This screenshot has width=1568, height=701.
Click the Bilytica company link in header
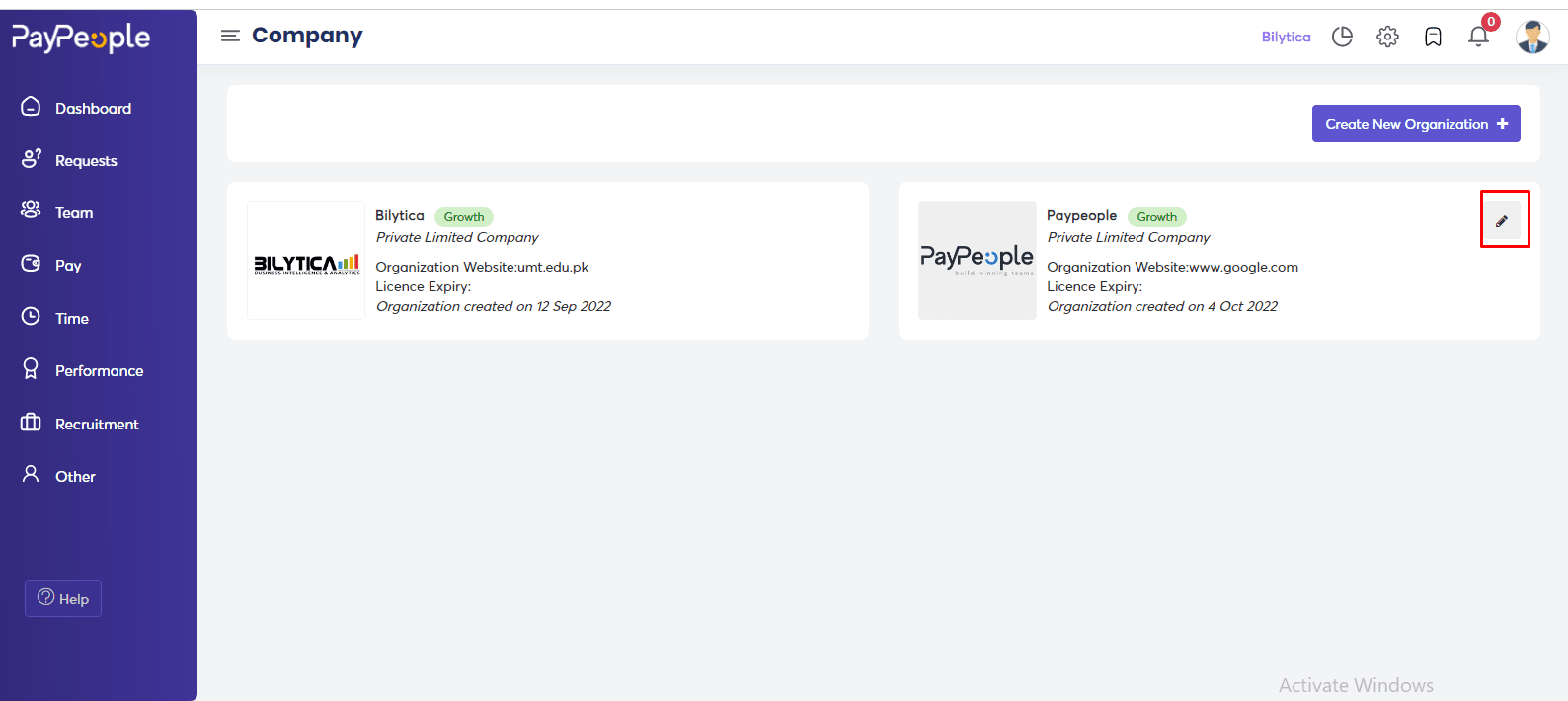coord(1286,37)
